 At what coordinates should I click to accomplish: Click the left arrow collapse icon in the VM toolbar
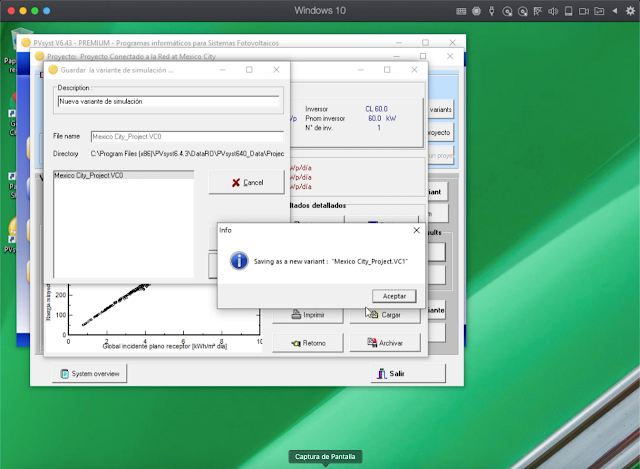click(x=614, y=11)
